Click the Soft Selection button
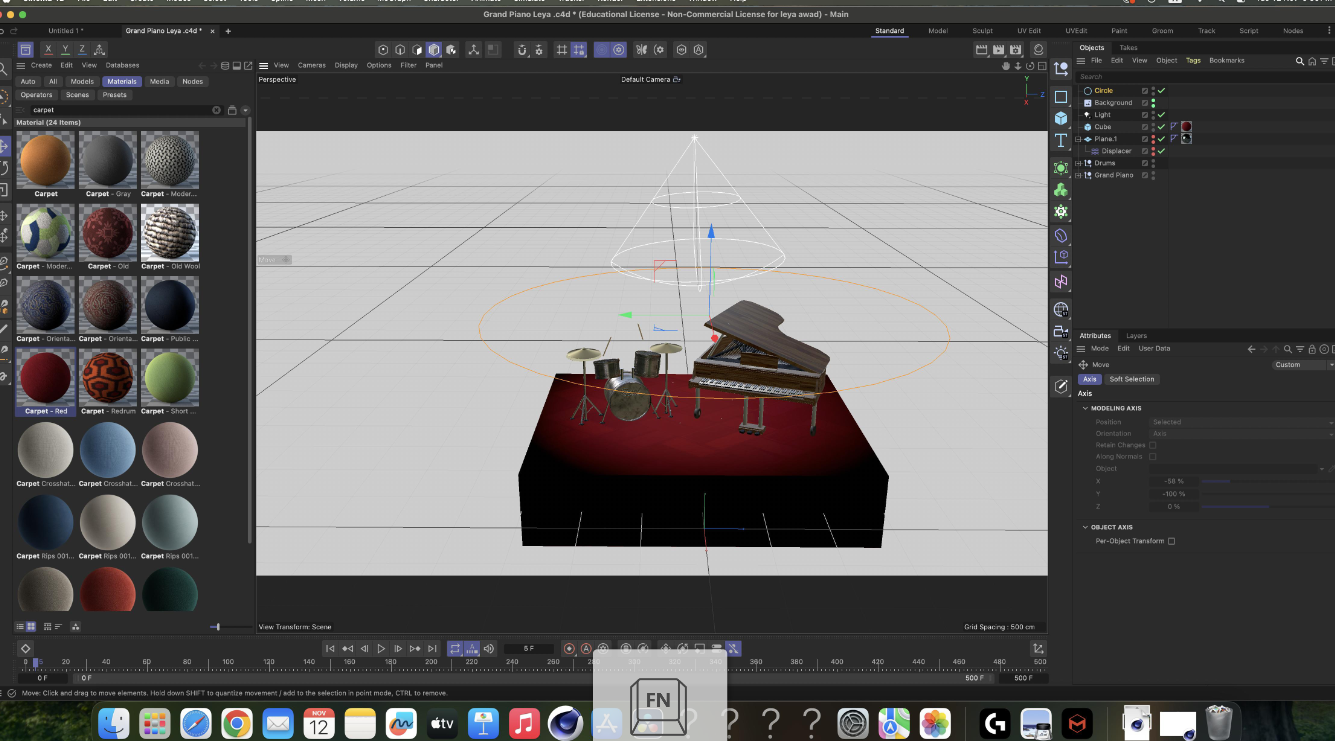Viewport: 1335px width, 741px height. pos(1132,379)
